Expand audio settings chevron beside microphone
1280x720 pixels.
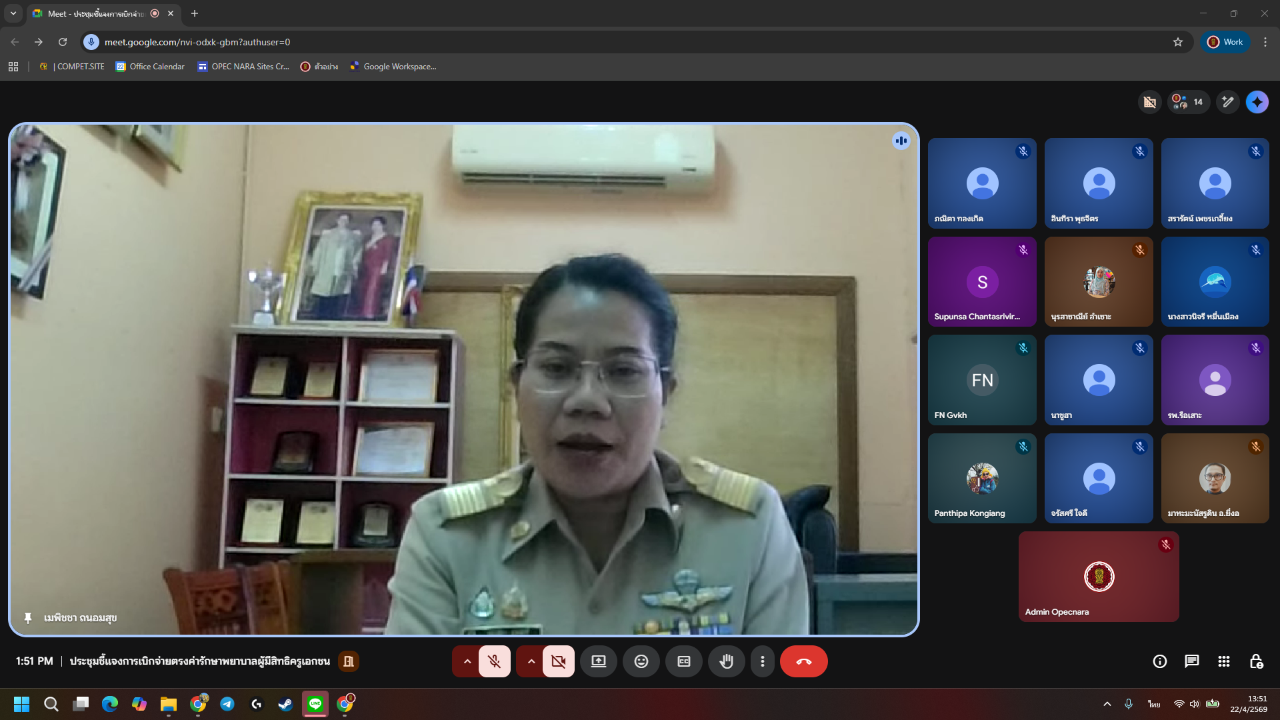pos(466,661)
